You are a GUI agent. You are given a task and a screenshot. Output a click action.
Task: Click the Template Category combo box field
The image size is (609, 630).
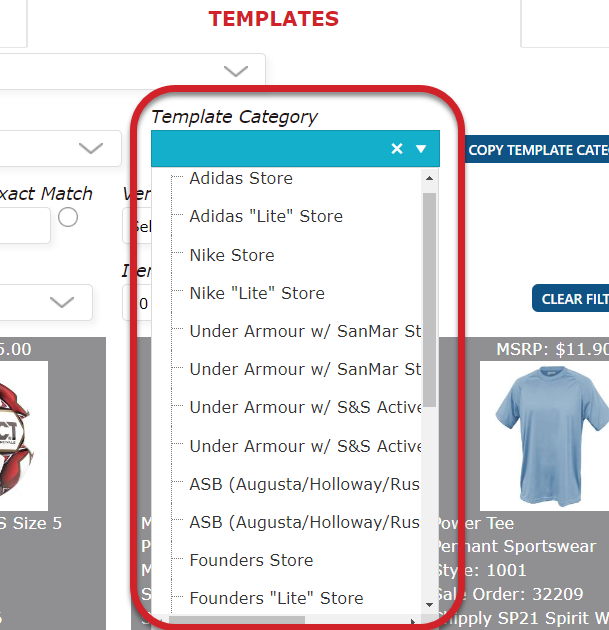point(295,149)
